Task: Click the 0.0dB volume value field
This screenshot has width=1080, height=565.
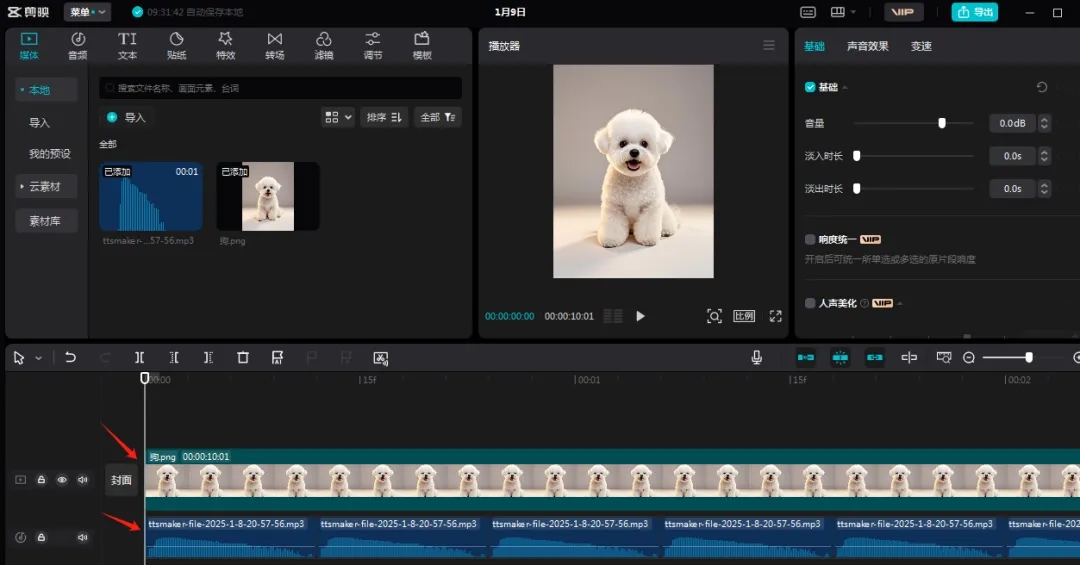Action: click(x=1012, y=123)
